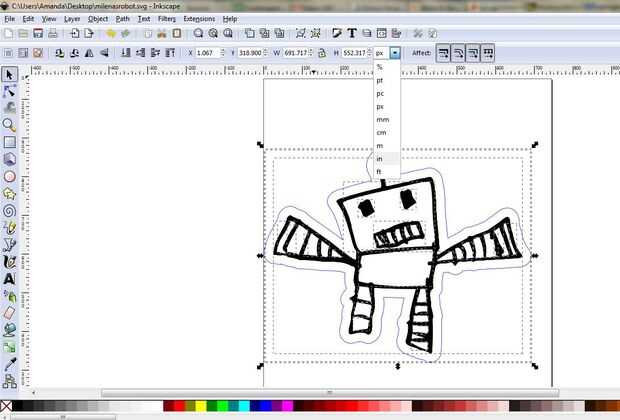Click the X position input field

(208, 53)
